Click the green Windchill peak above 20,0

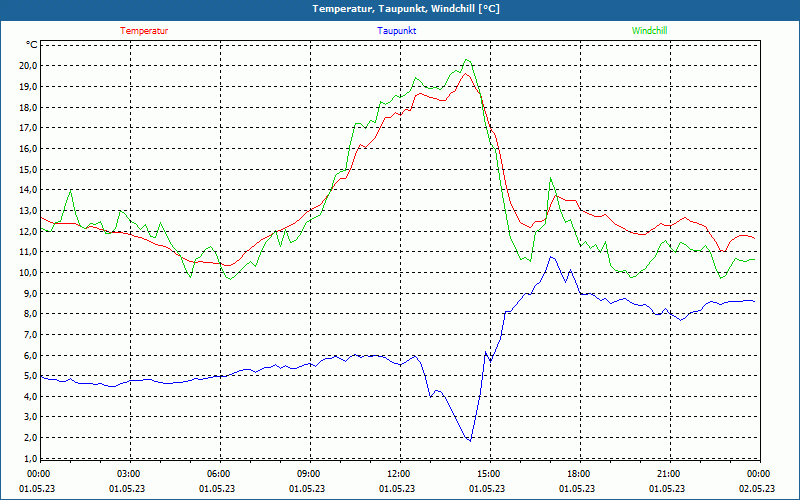[466, 60]
